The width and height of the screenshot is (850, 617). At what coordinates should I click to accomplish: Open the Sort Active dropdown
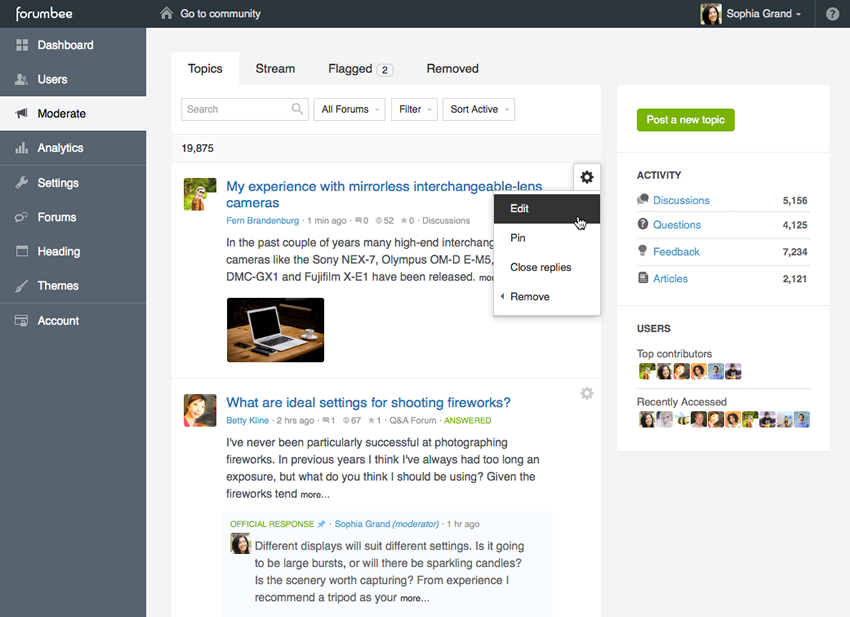pos(479,109)
